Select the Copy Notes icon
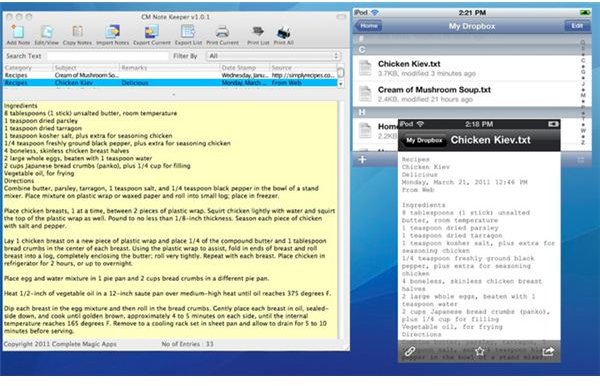Image resolution: width=600 pixels, height=386 pixels. click(78, 31)
